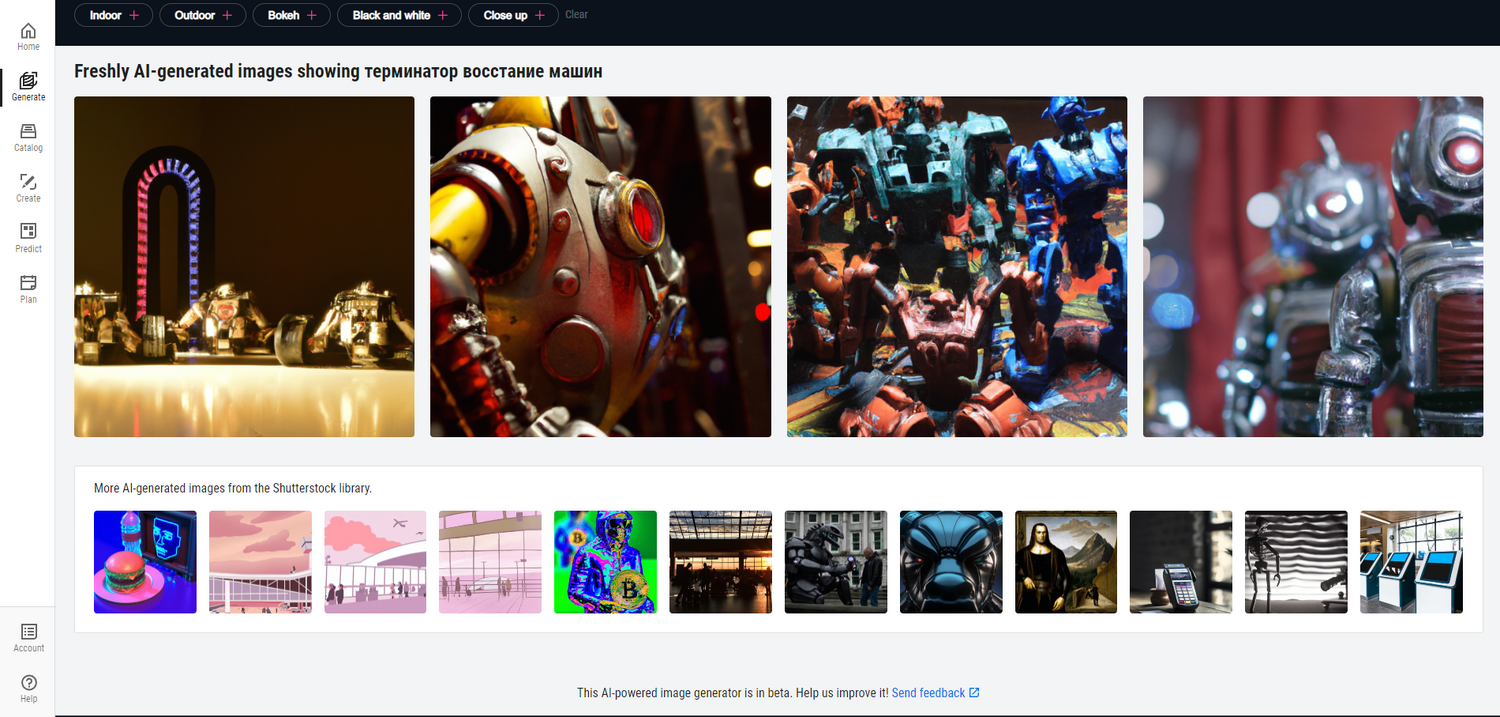
Task: Open the black and white skeleton robot thumbnail
Action: [1296, 562]
